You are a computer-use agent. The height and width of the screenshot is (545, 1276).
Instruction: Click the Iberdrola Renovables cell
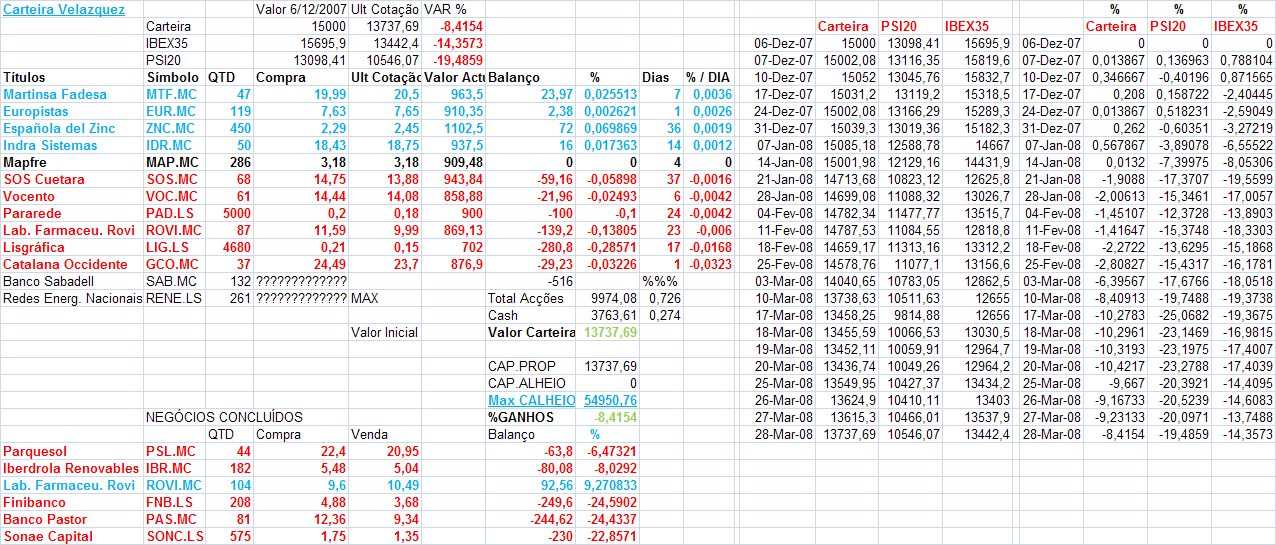tap(71, 469)
